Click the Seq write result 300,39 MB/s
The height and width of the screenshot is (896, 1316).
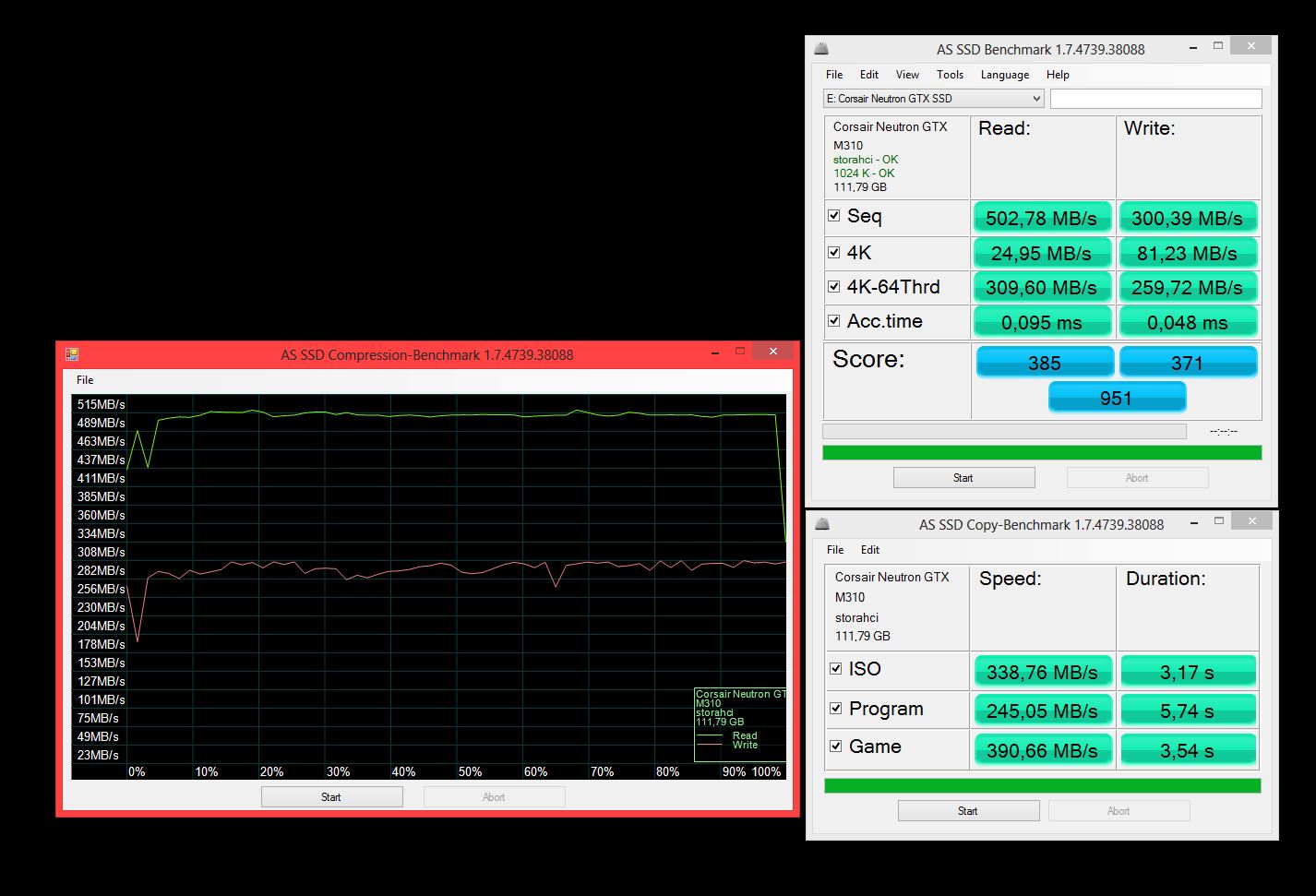pos(1188,218)
